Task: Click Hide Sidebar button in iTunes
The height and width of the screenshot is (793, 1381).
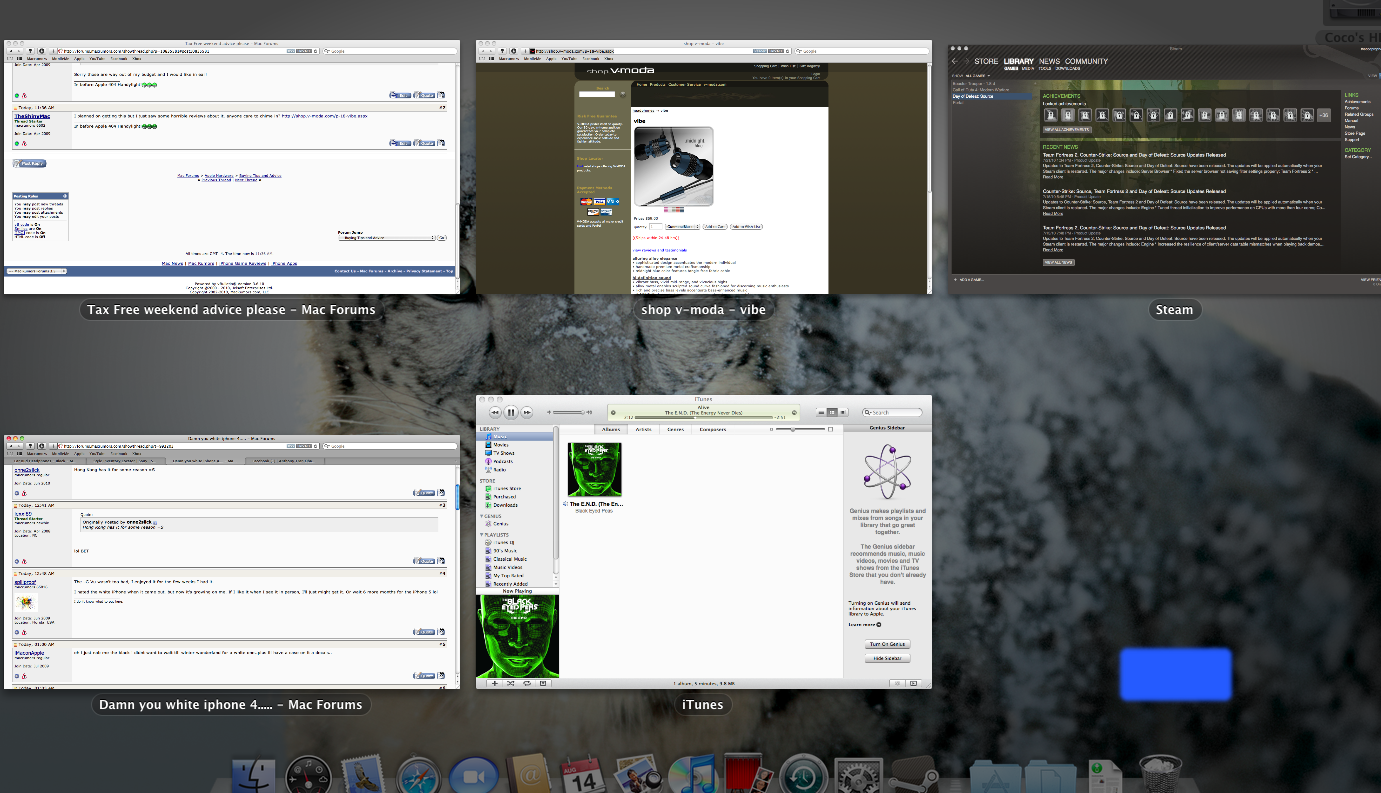Action: pyautogui.click(x=888, y=658)
